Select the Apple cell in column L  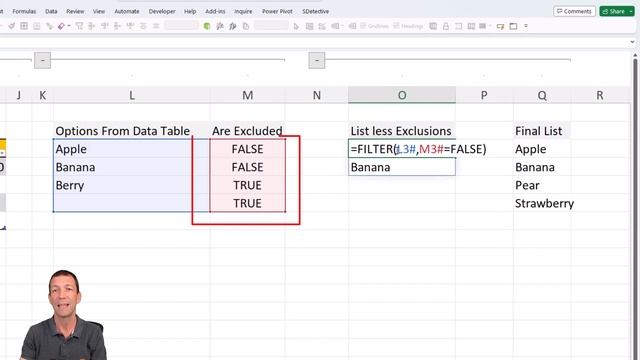pos(131,149)
